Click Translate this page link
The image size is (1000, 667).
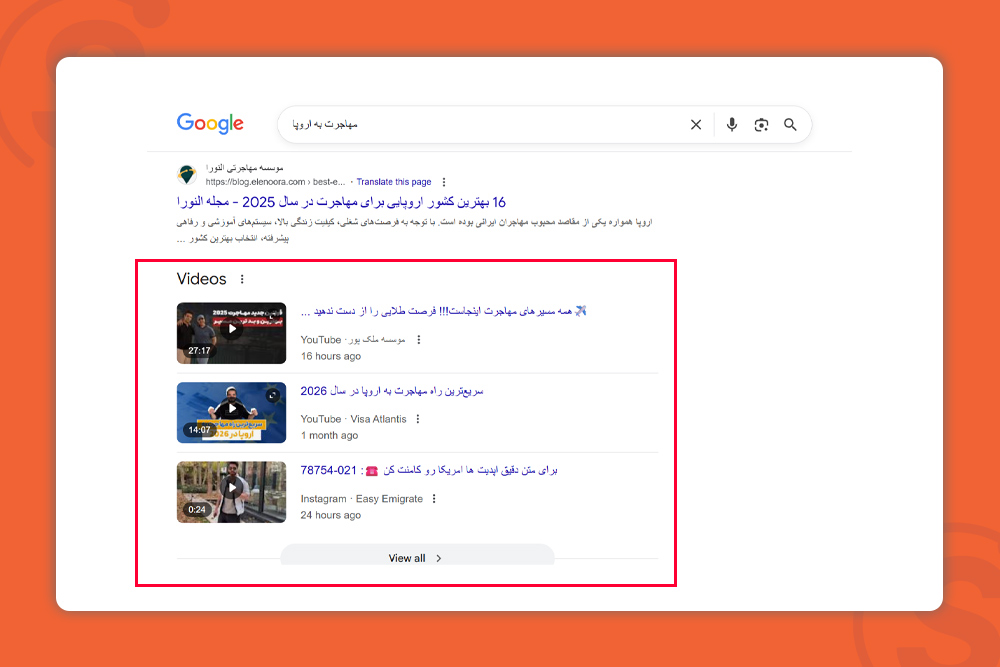tap(394, 181)
